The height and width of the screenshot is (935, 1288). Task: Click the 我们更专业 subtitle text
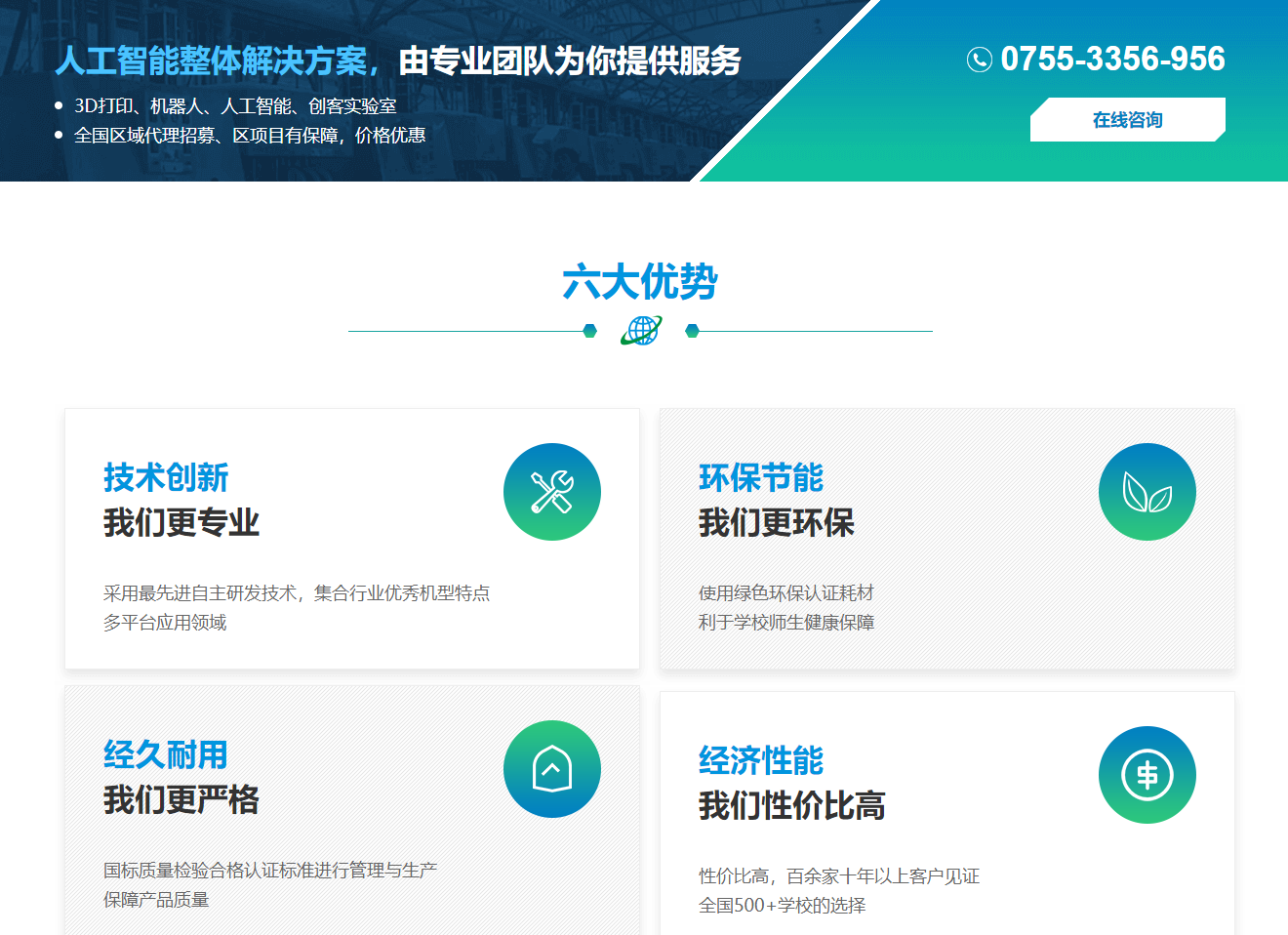click(x=181, y=523)
